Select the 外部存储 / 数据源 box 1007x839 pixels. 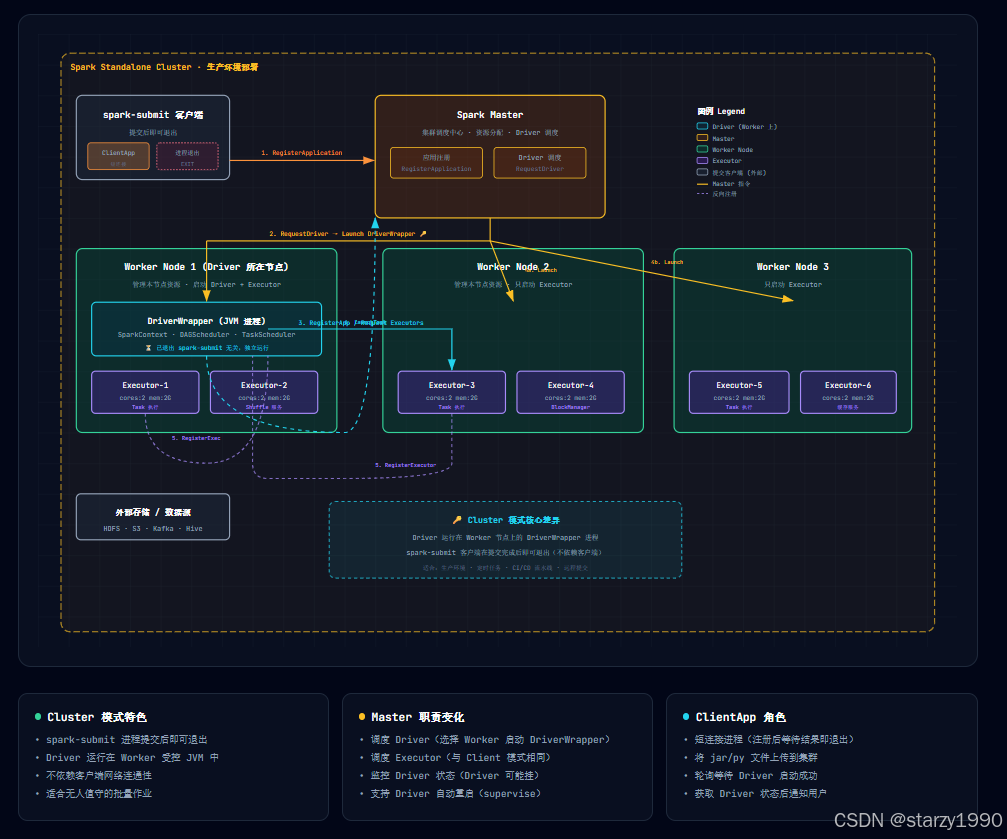[x=153, y=517]
